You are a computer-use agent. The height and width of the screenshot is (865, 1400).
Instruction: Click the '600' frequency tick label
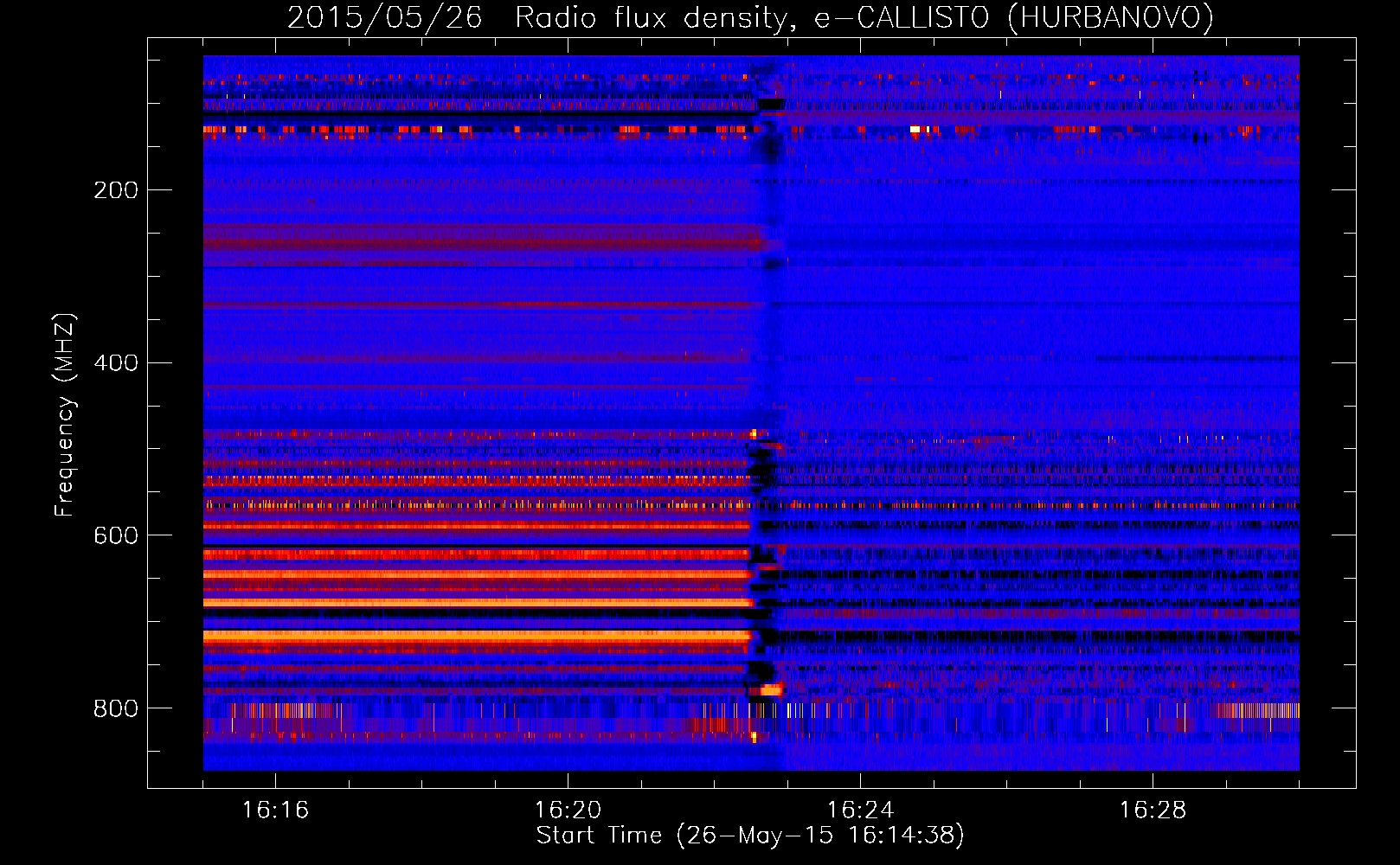pos(116,536)
